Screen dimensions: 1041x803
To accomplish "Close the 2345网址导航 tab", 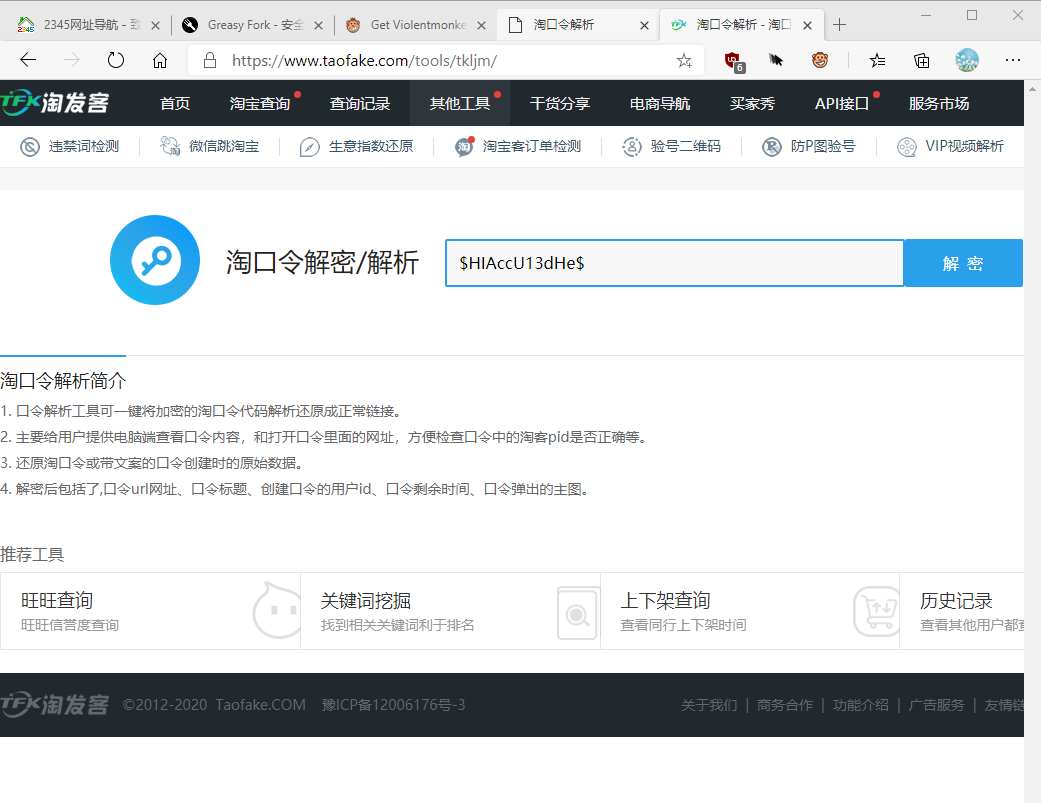I will click(x=155, y=25).
